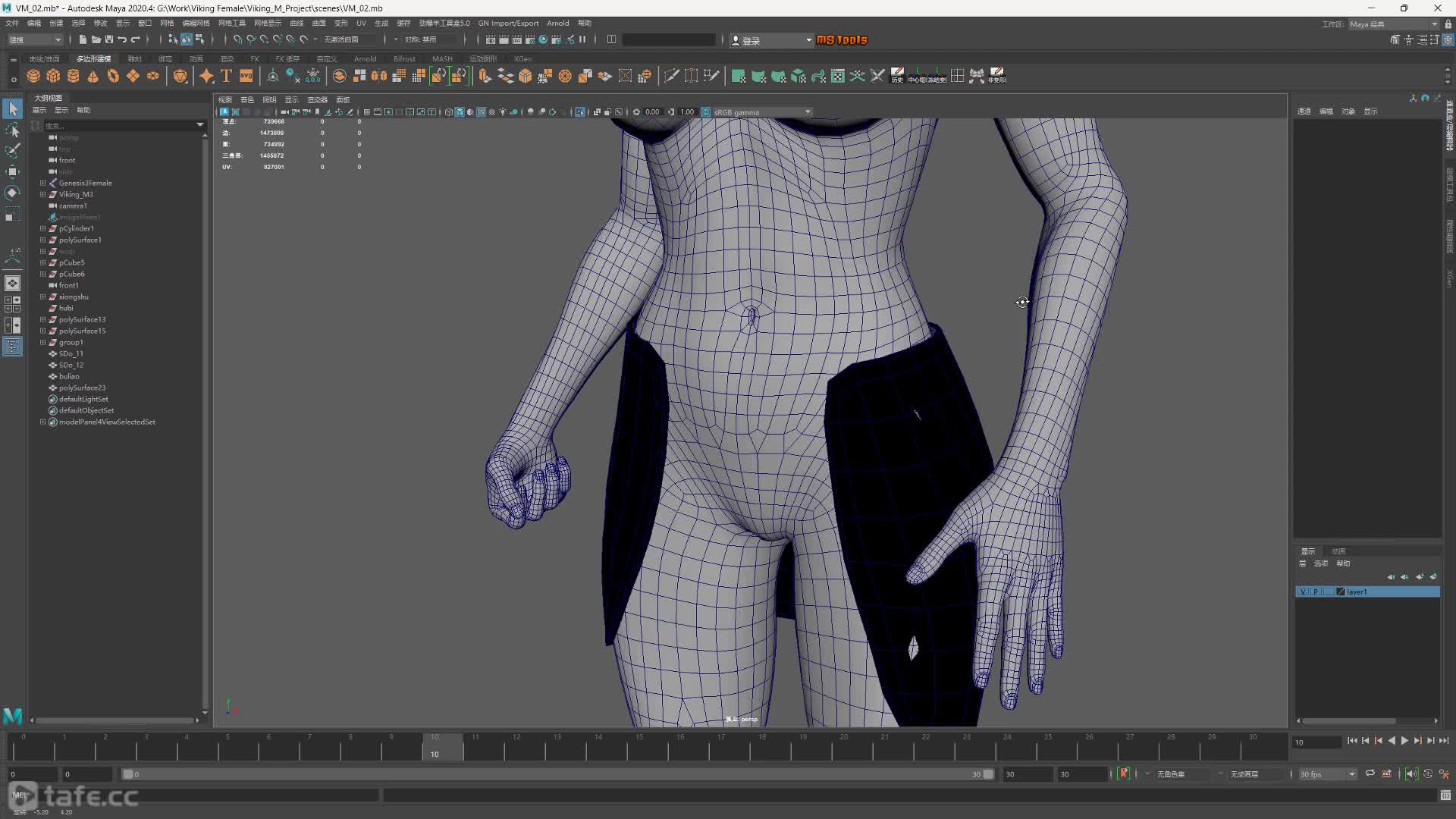
Task: Toggle the sRGB view transform button
Action: point(706,112)
